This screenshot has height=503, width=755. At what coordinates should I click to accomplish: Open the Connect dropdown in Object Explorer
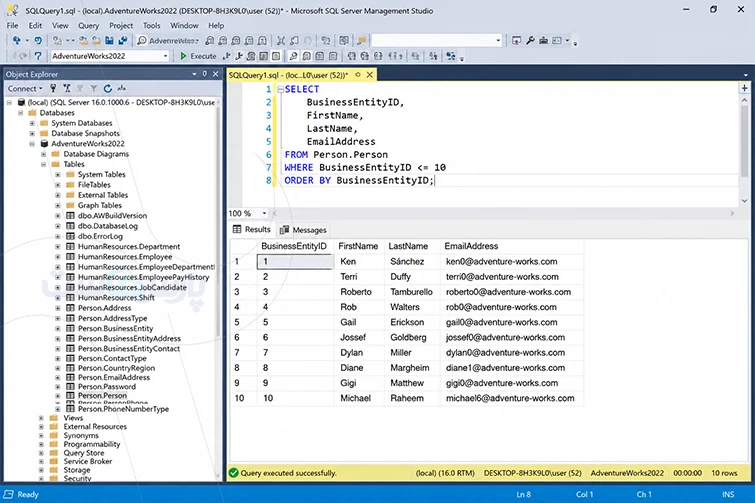click(x=25, y=88)
